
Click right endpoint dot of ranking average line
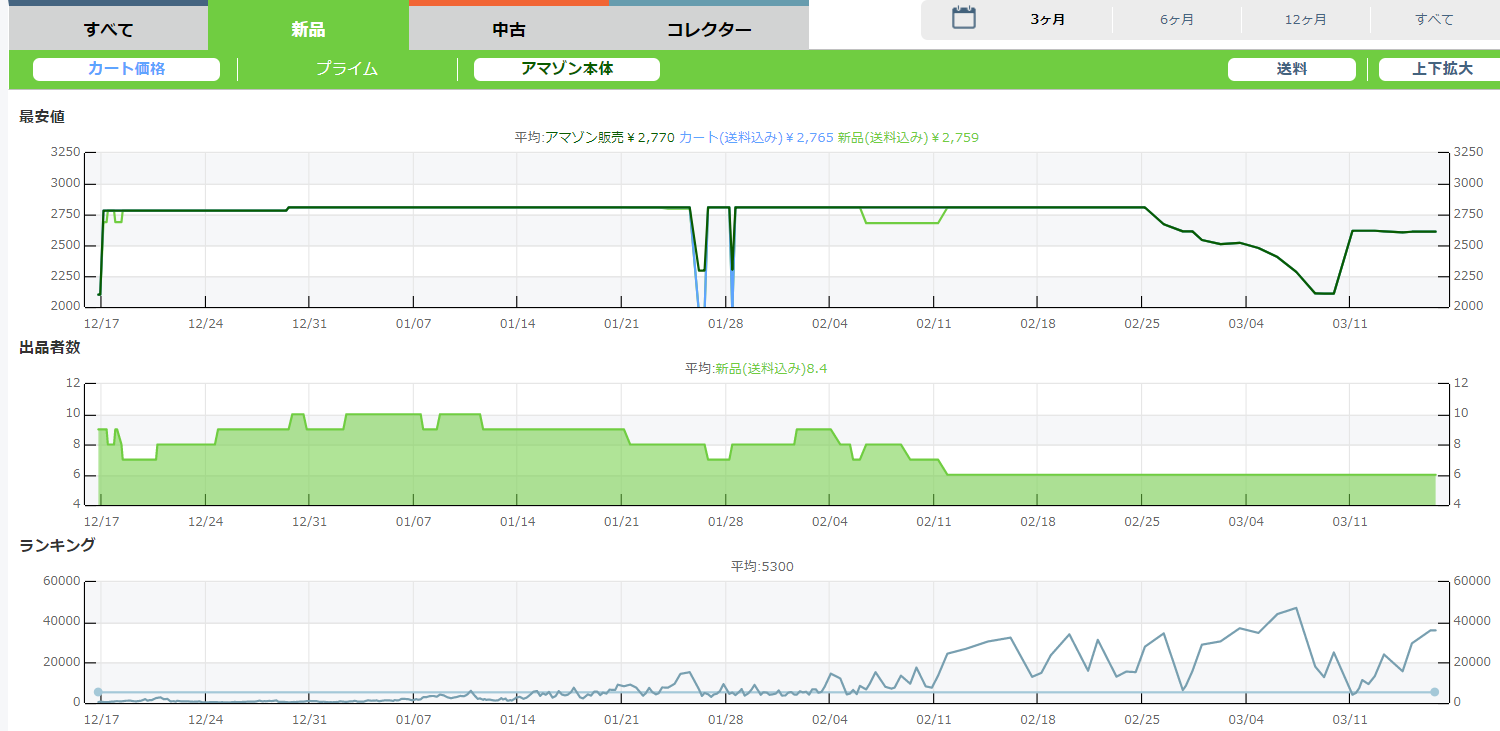1434,692
